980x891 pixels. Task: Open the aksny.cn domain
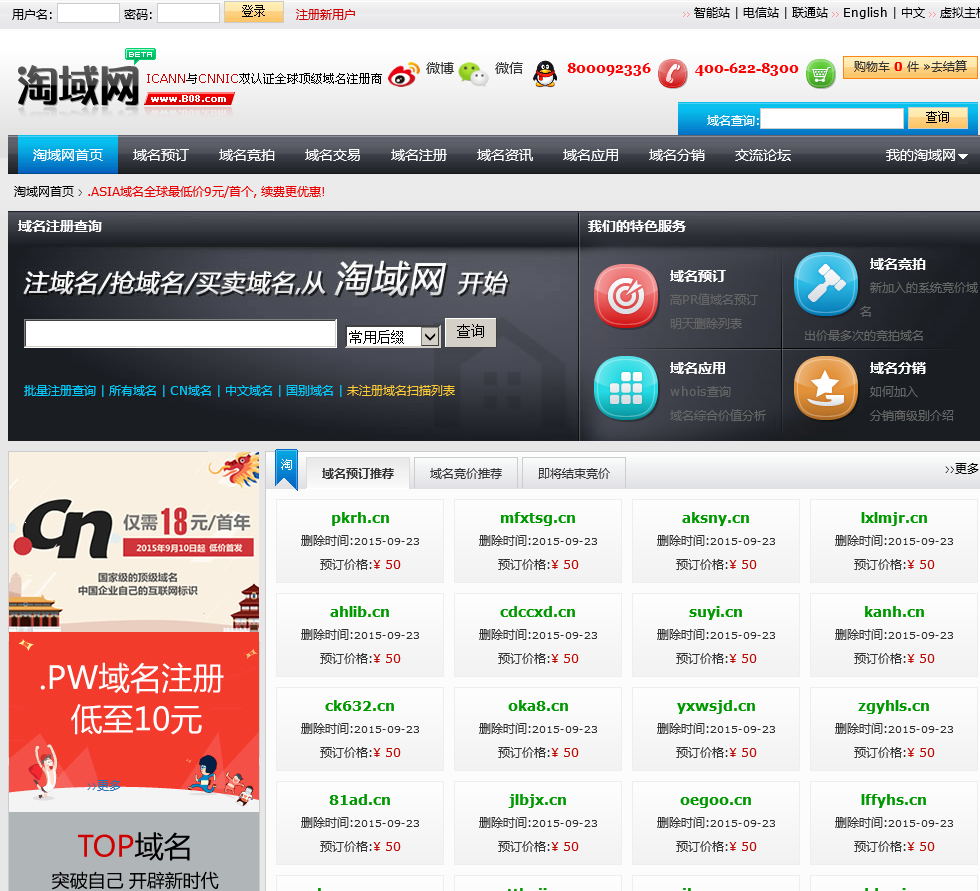tap(716, 518)
